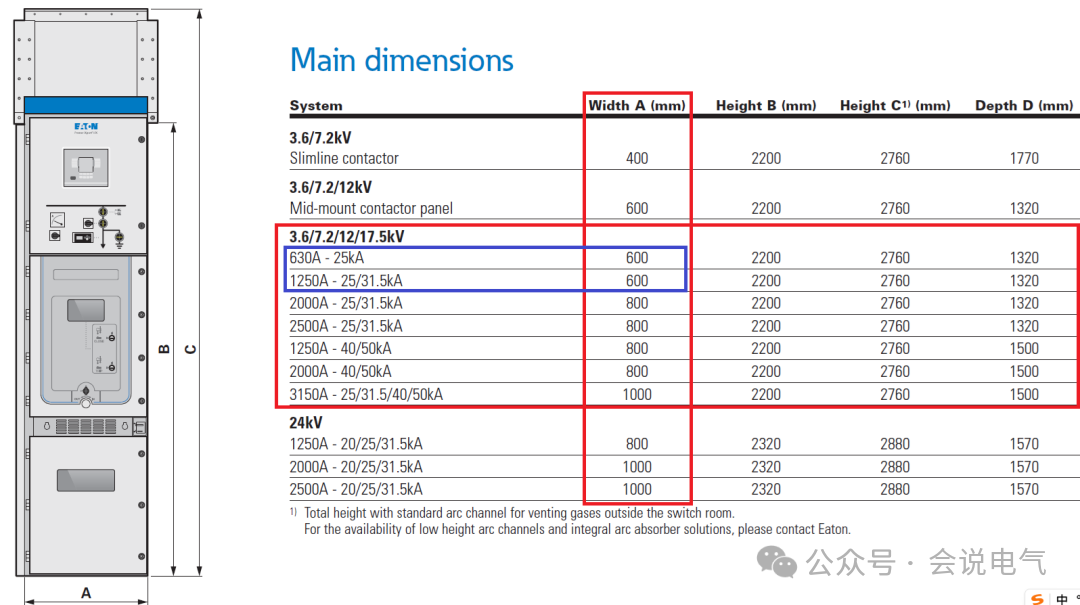
Task: Click the Slimline contactor row label
Action: [x=344, y=158]
